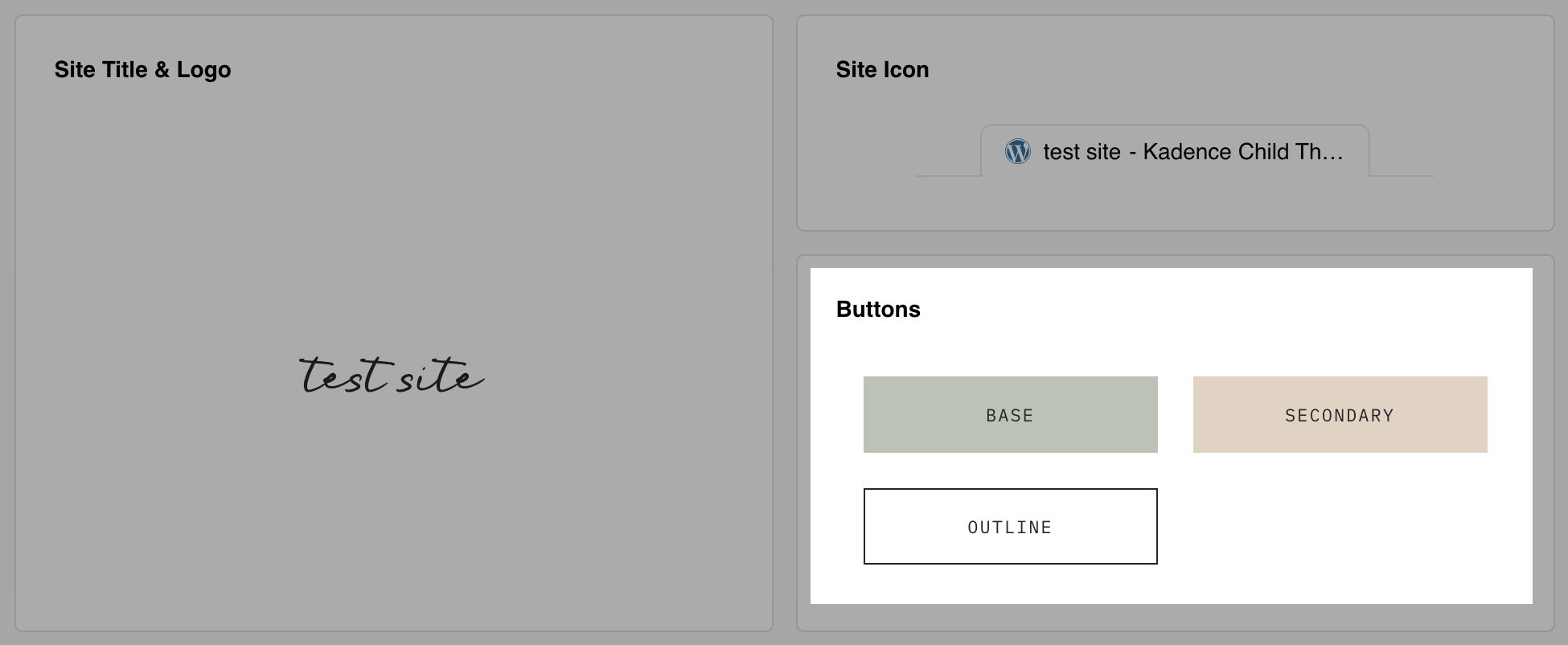Click the browser tab title text
This screenshot has width=1568, height=645.
point(1193,151)
